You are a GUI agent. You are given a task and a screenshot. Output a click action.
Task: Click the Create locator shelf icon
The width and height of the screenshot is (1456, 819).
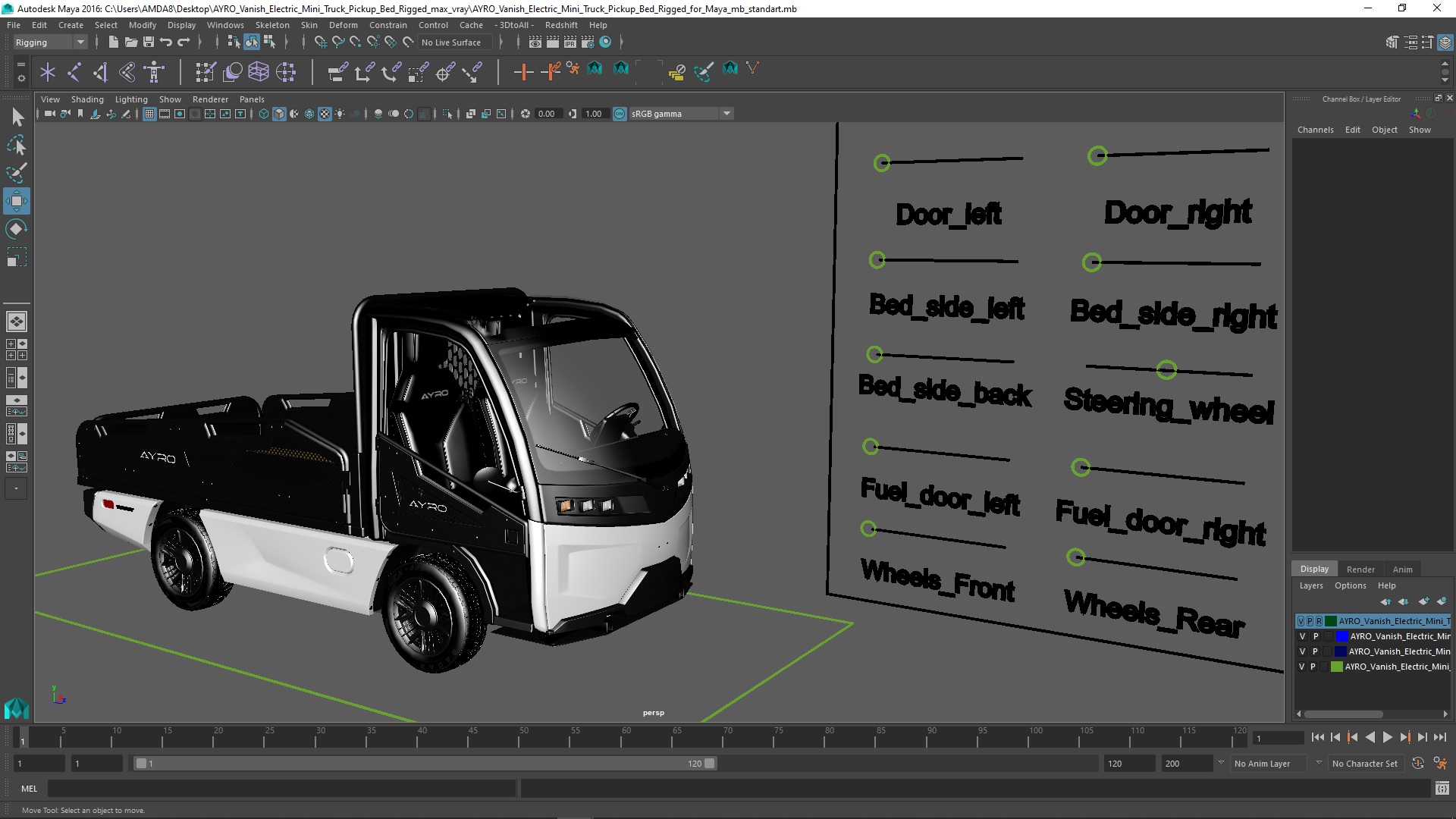tap(48, 72)
